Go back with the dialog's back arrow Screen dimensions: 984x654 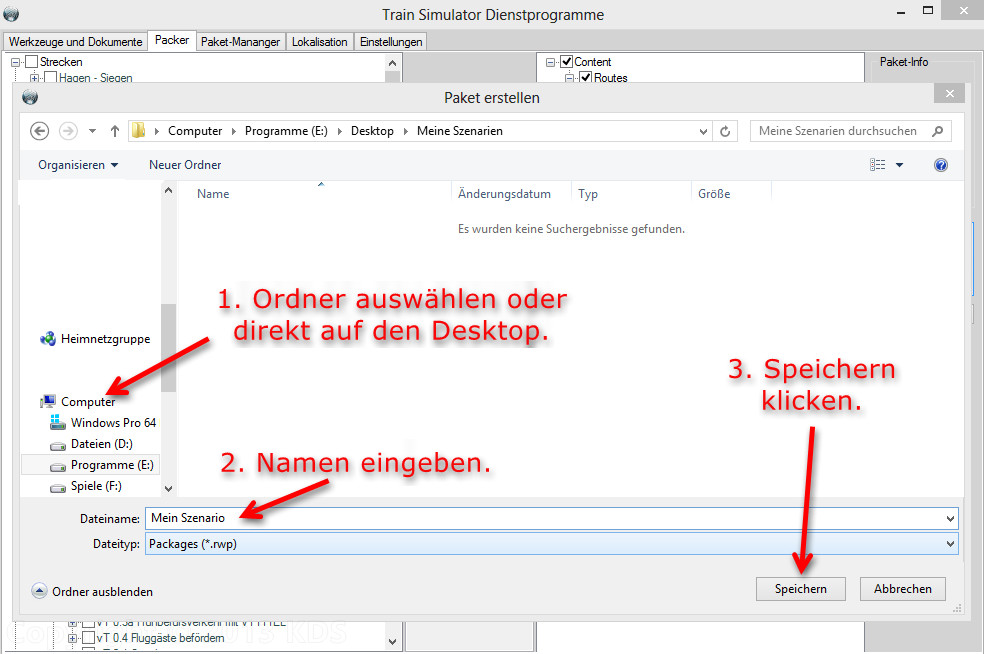pos(40,131)
